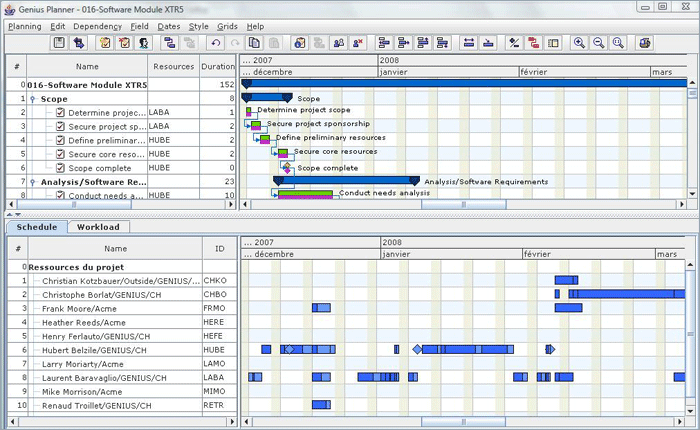Click the Scope summary bar in Gantt chart
700x430 pixels.
tap(267, 97)
